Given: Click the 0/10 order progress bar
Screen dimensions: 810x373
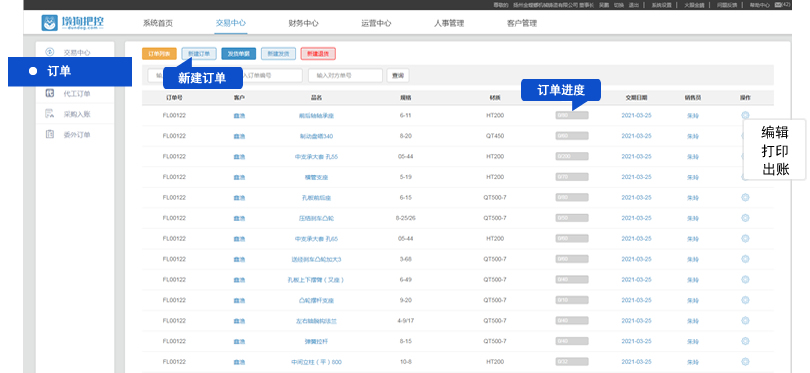Looking at the screenshot, I should (572, 300).
